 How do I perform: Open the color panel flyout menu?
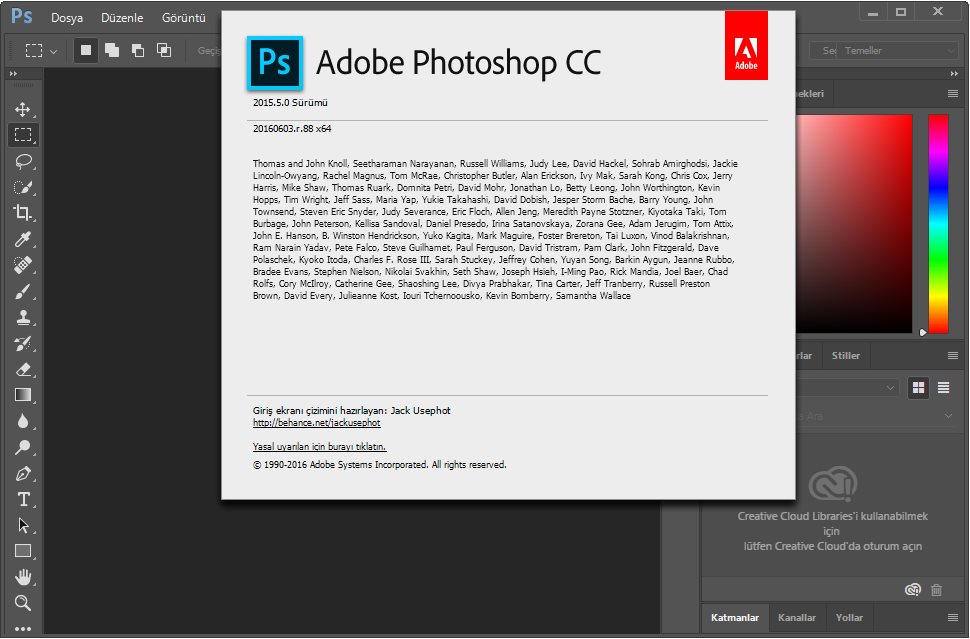(x=953, y=93)
